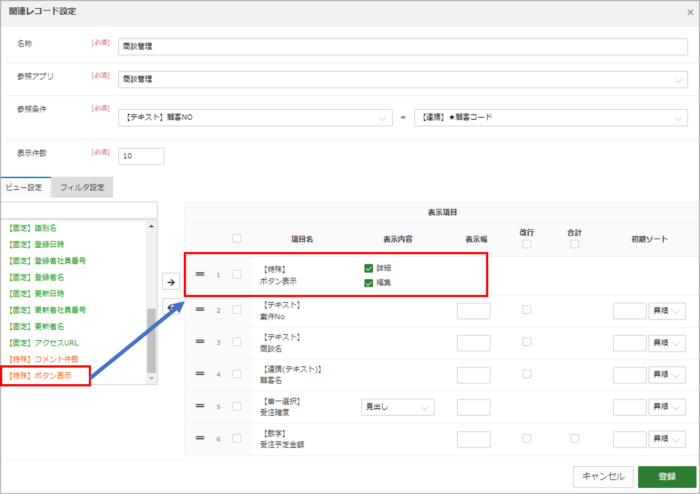700x494 pixels.
Task: Click the 表示件数 input field
Action: point(141,156)
